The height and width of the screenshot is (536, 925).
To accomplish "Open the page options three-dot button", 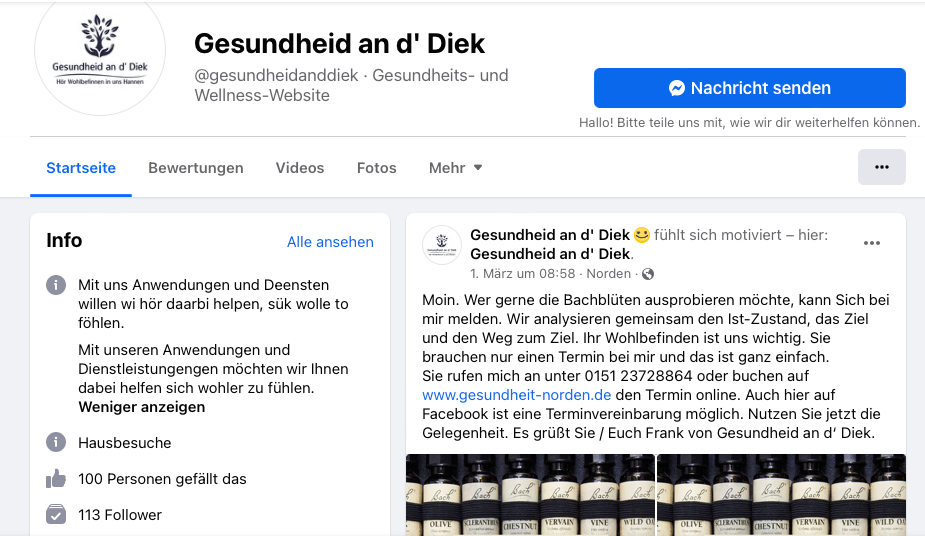I will [881, 167].
